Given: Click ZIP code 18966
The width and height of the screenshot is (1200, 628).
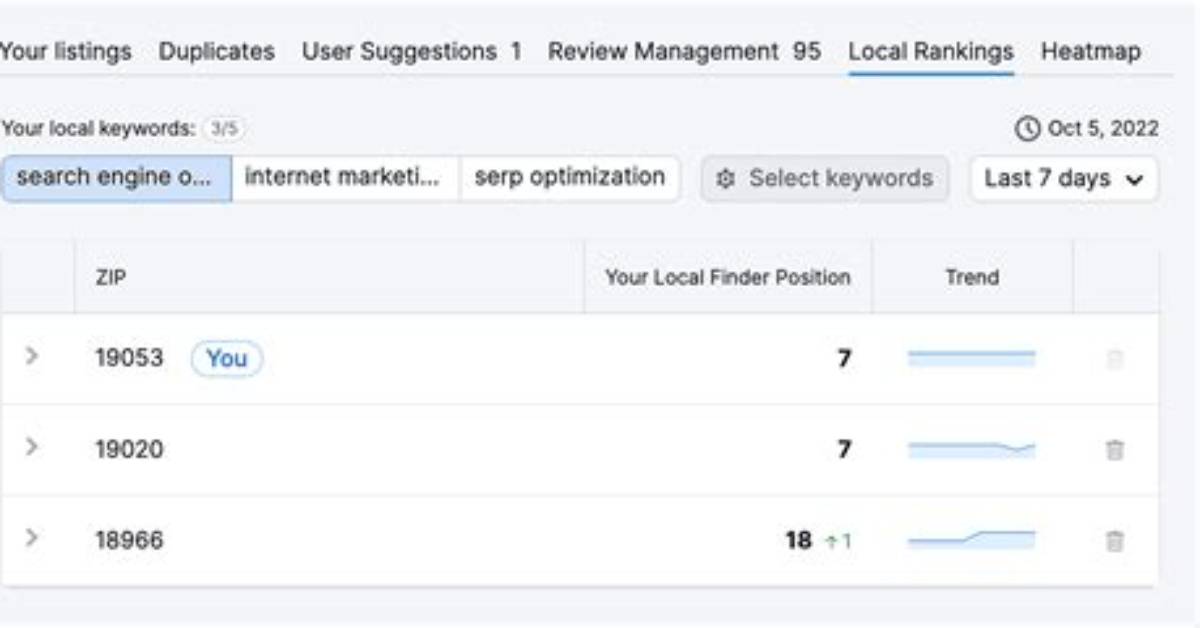Looking at the screenshot, I should pyautogui.click(x=129, y=541).
